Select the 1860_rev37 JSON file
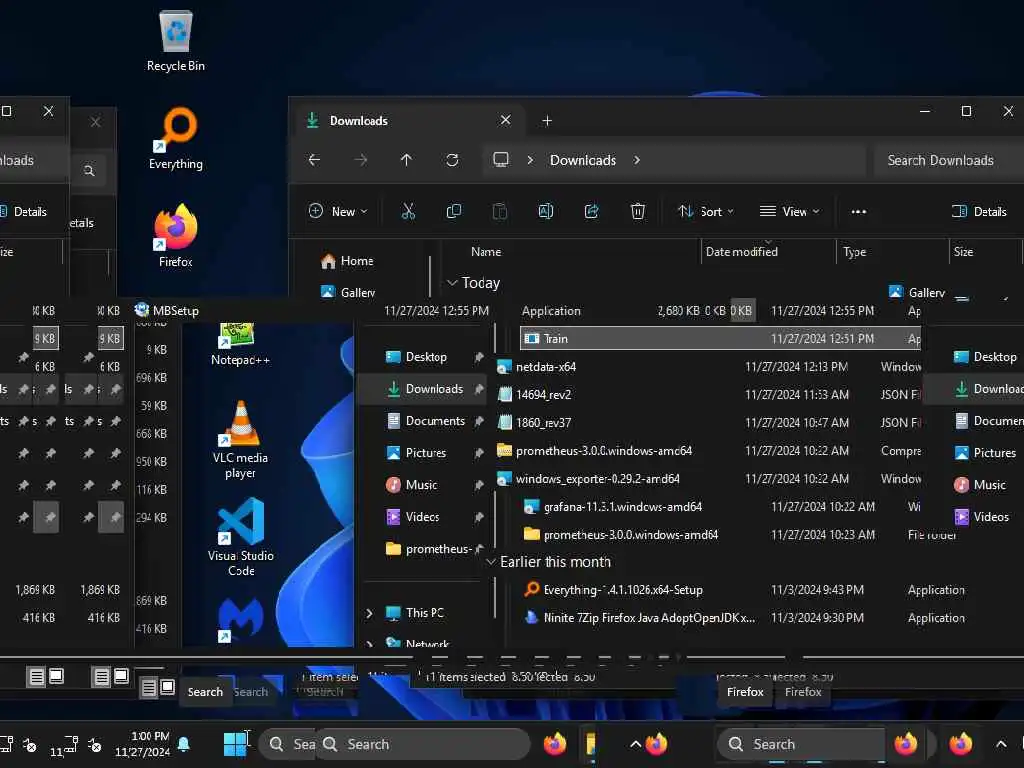Image resolution: width=1024 pixels, height=768 pixels. click(x=535, y=423)
